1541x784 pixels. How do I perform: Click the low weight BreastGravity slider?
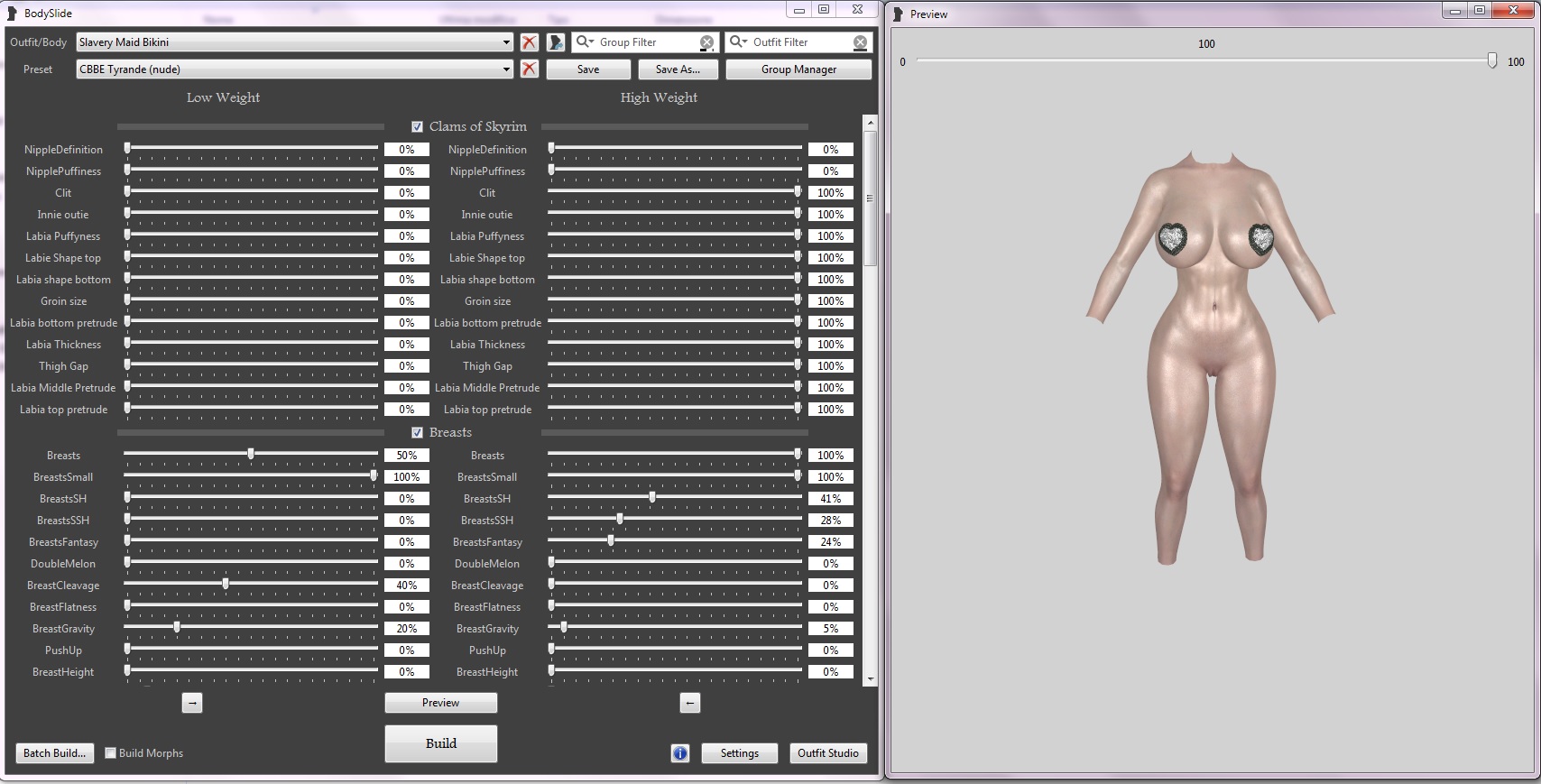(251, 627)
